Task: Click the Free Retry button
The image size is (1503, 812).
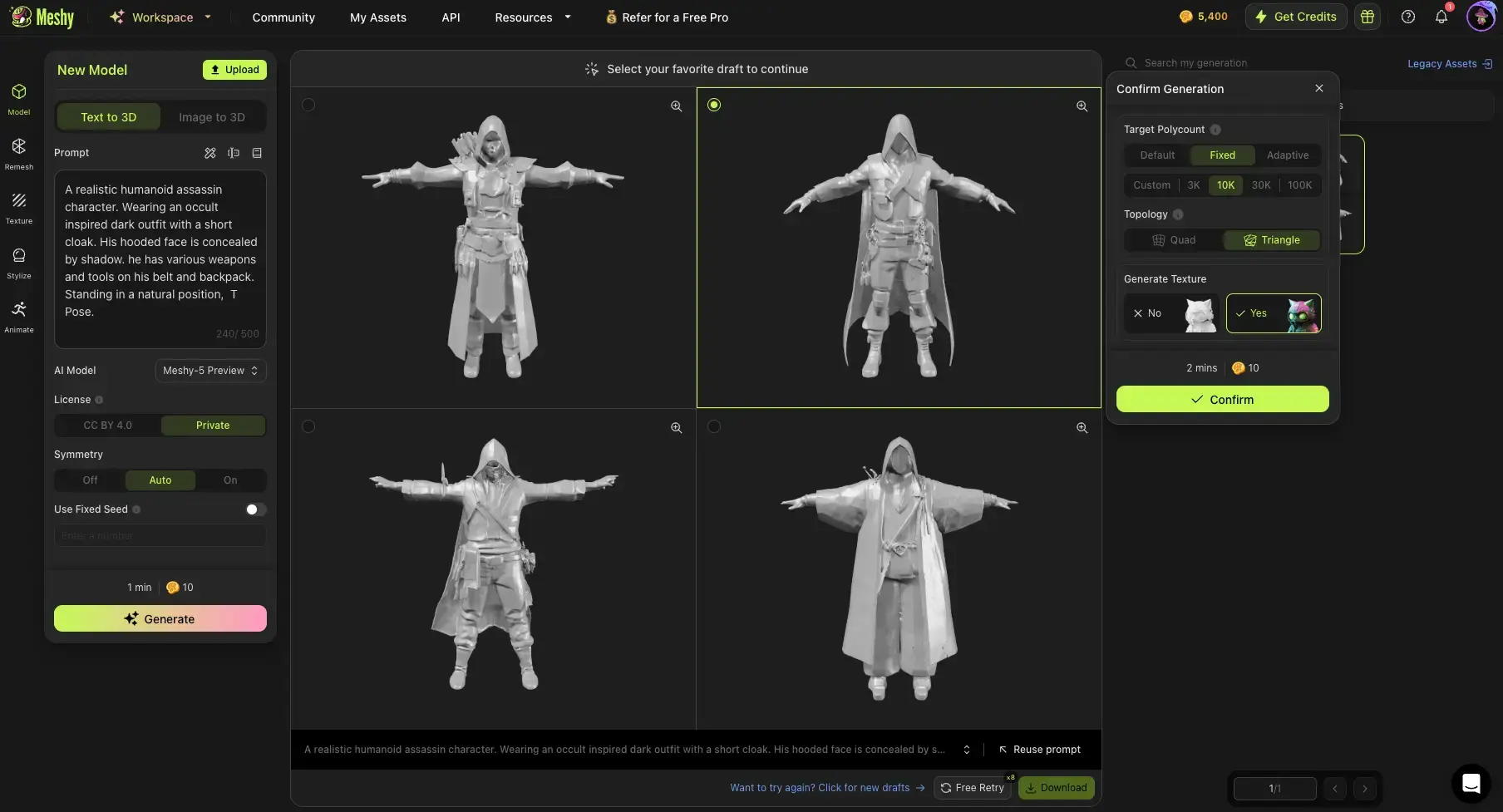Action: [973, 788]
